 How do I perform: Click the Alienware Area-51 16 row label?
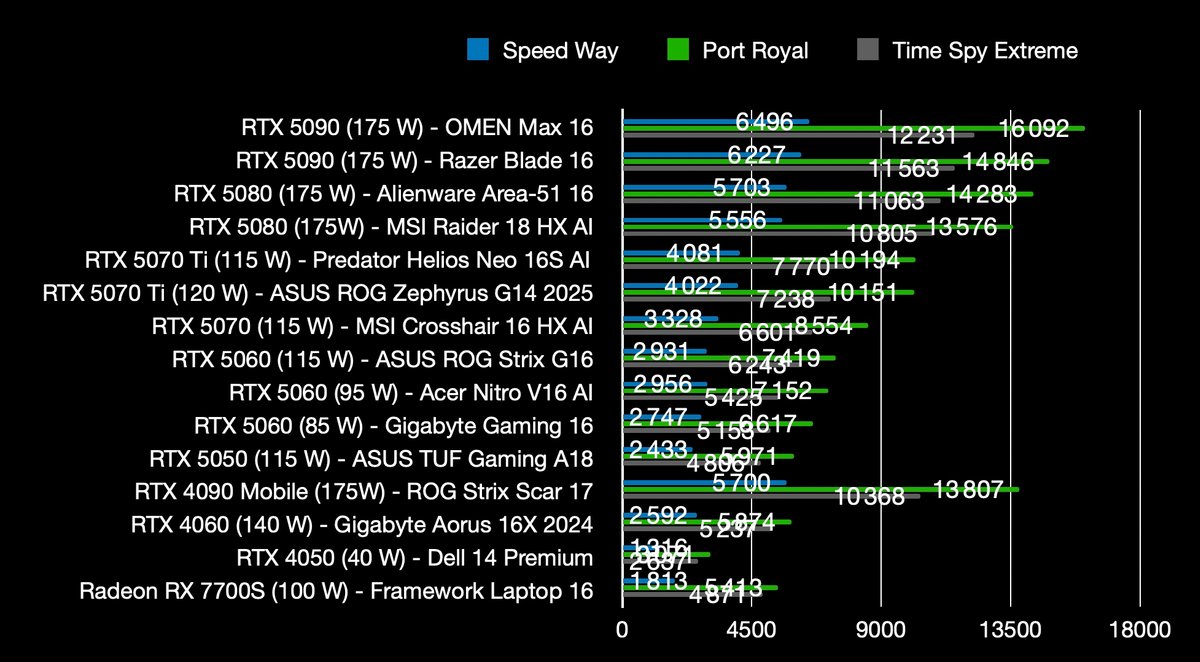point(383,193)
